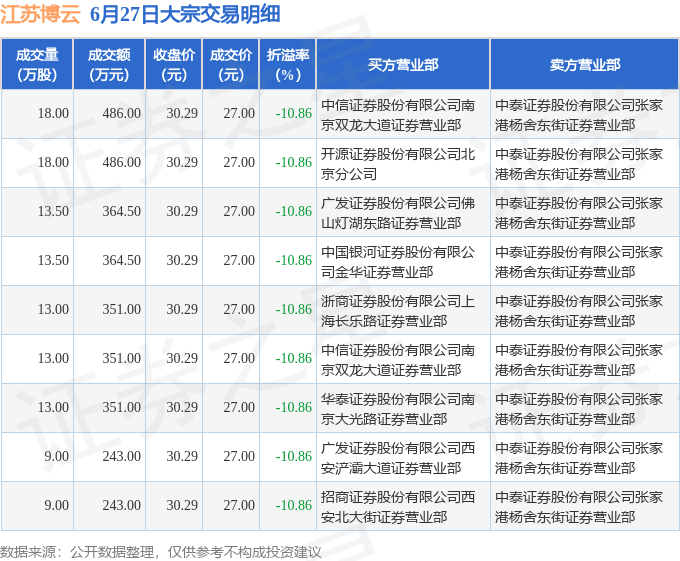Click -10.86 discount rate in 招商证券 row

click(x=294, y=506)
